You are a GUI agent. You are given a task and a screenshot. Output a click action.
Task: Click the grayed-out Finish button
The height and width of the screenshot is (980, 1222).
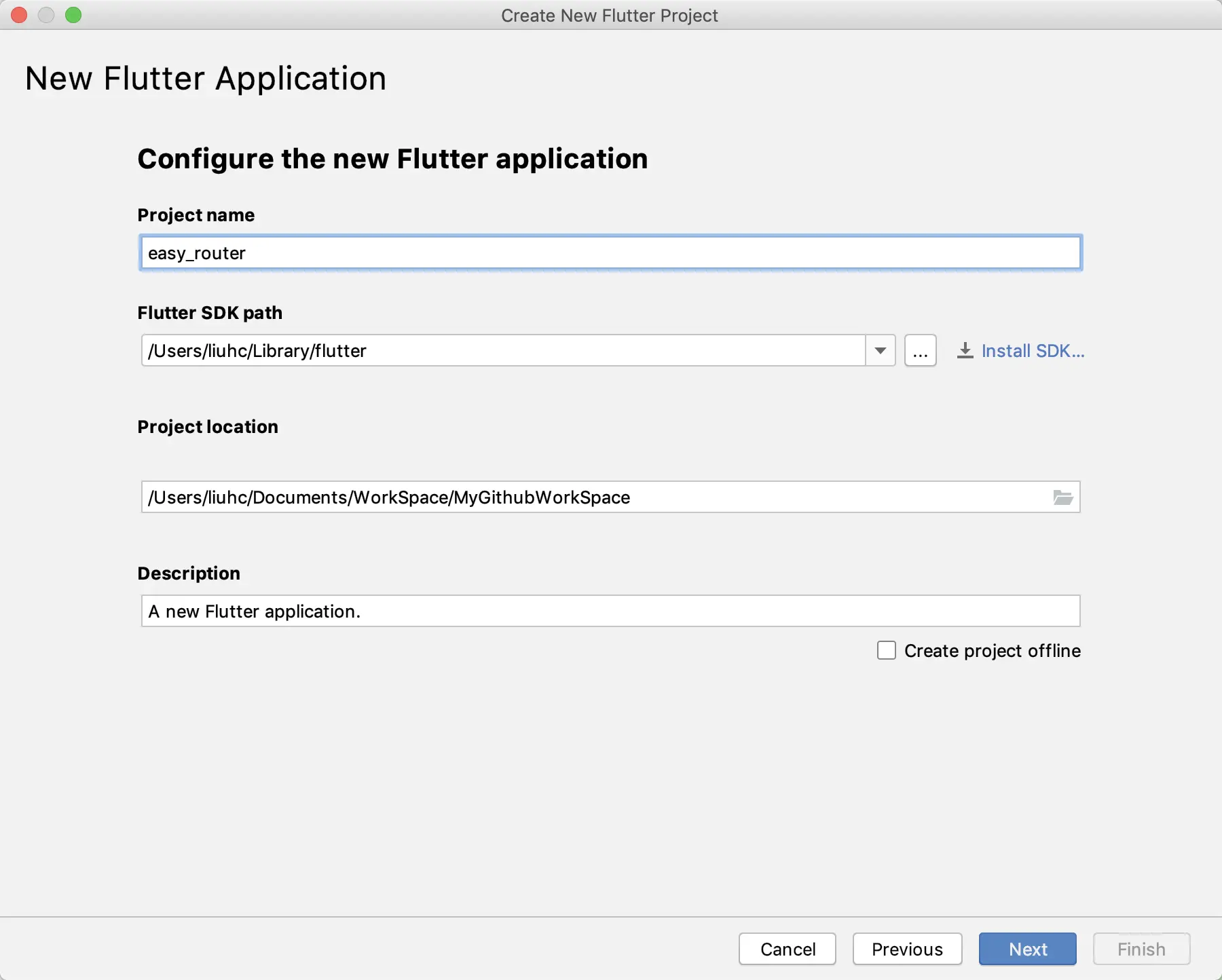click(1141, 949)
